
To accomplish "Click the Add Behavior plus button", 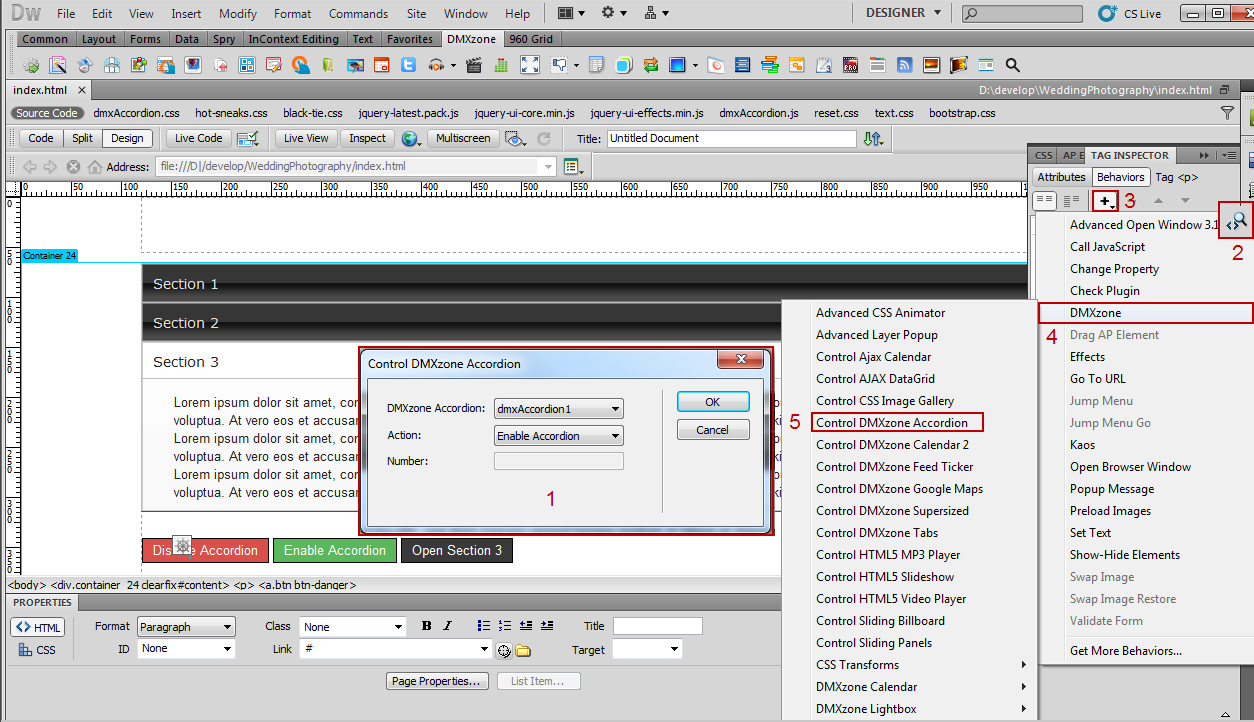I will coord(1104,202).
